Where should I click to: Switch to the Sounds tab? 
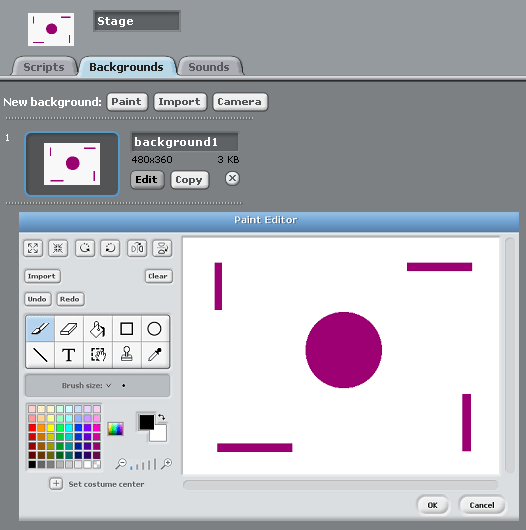209,67
